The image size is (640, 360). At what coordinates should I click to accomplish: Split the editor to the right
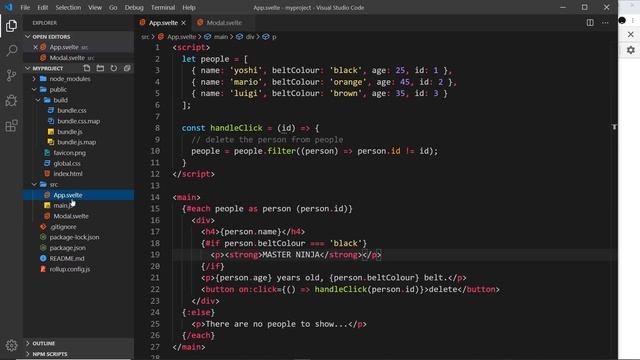pos(590,23)
